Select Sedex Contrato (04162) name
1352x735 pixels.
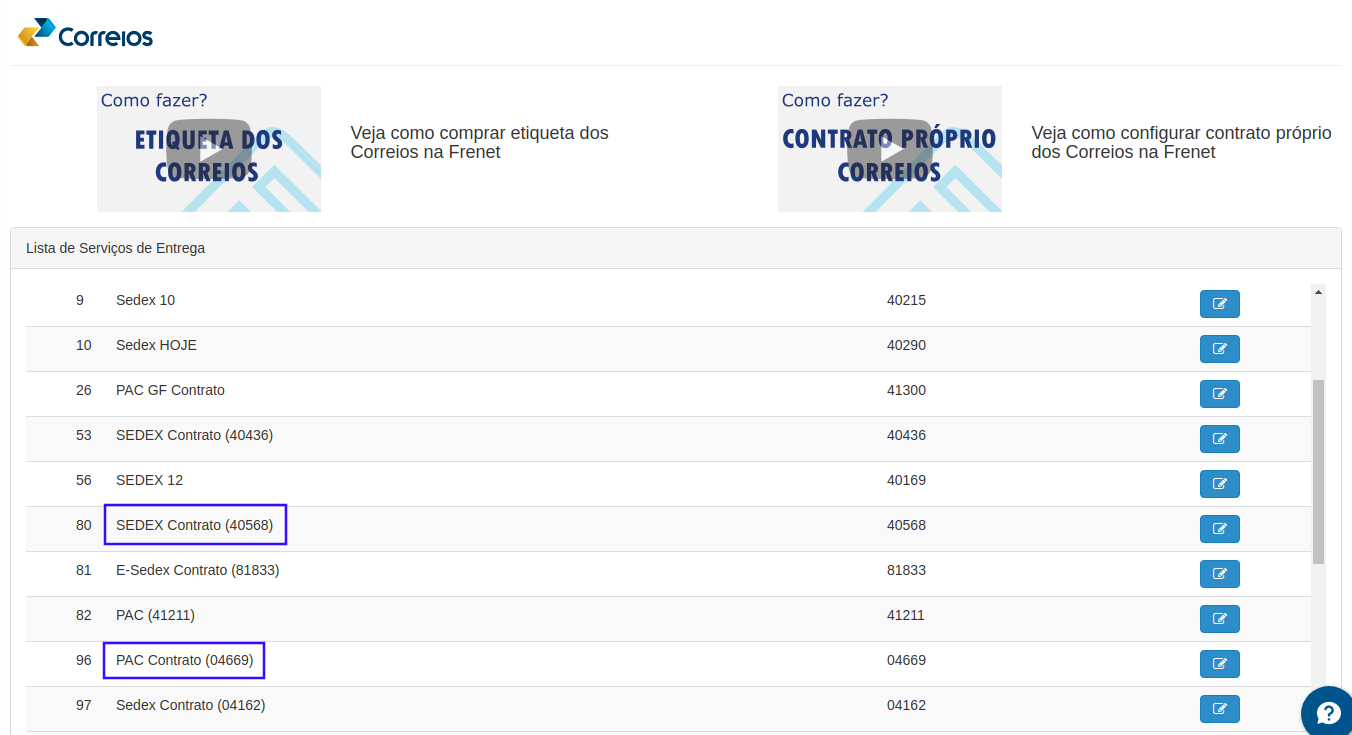(x=190, y=705)
